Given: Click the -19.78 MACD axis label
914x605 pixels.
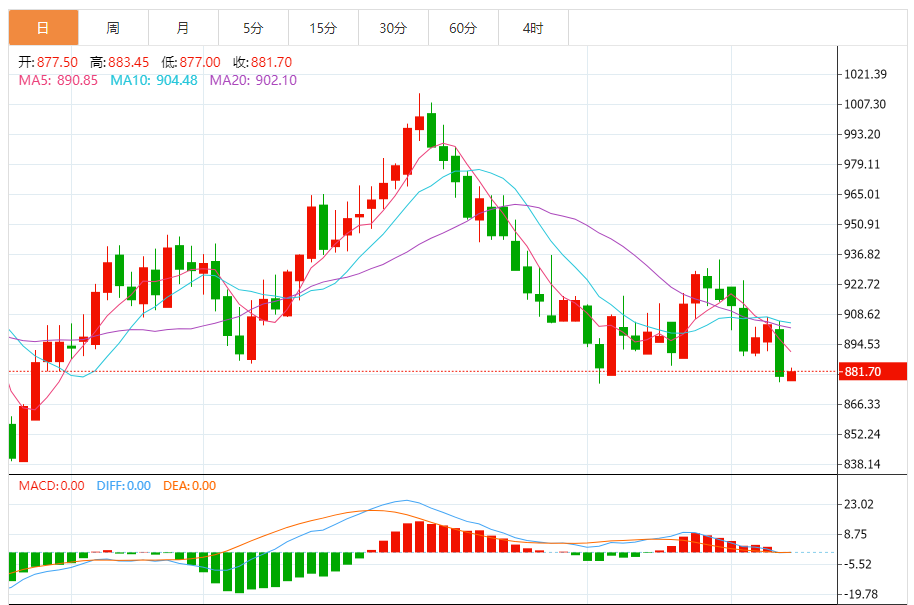Looking at the screenshot, I should (860, 594).
